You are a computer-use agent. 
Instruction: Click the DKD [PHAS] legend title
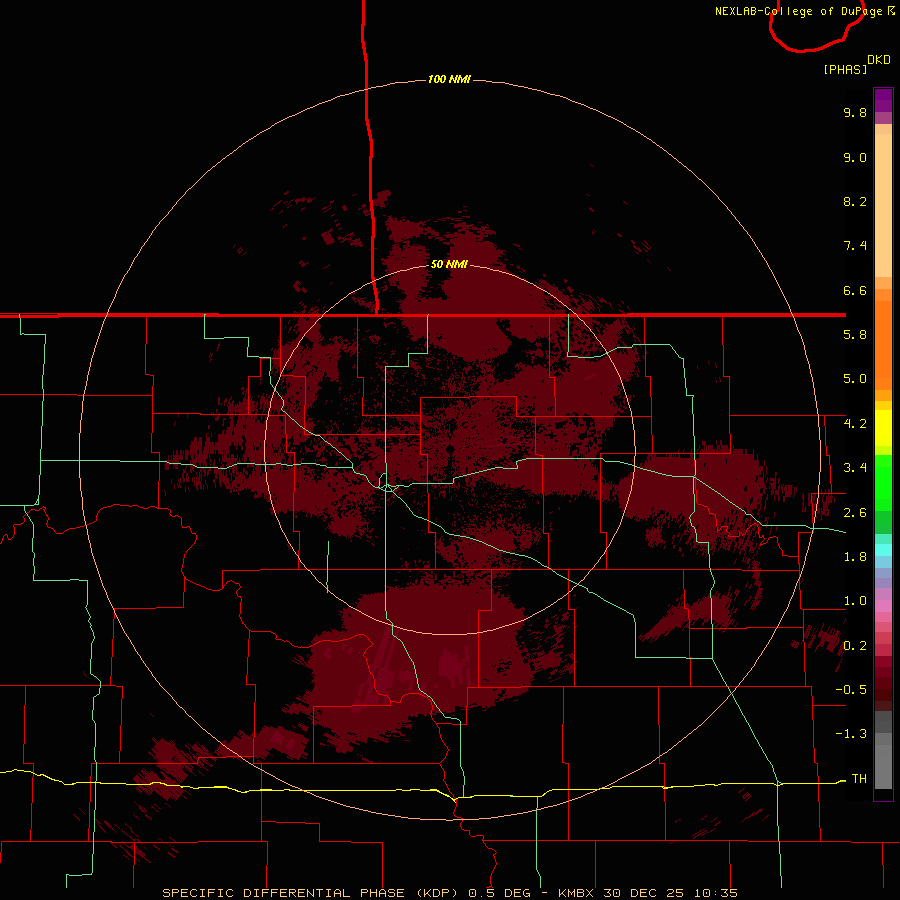pyautogui.click(x=856, y=64)
